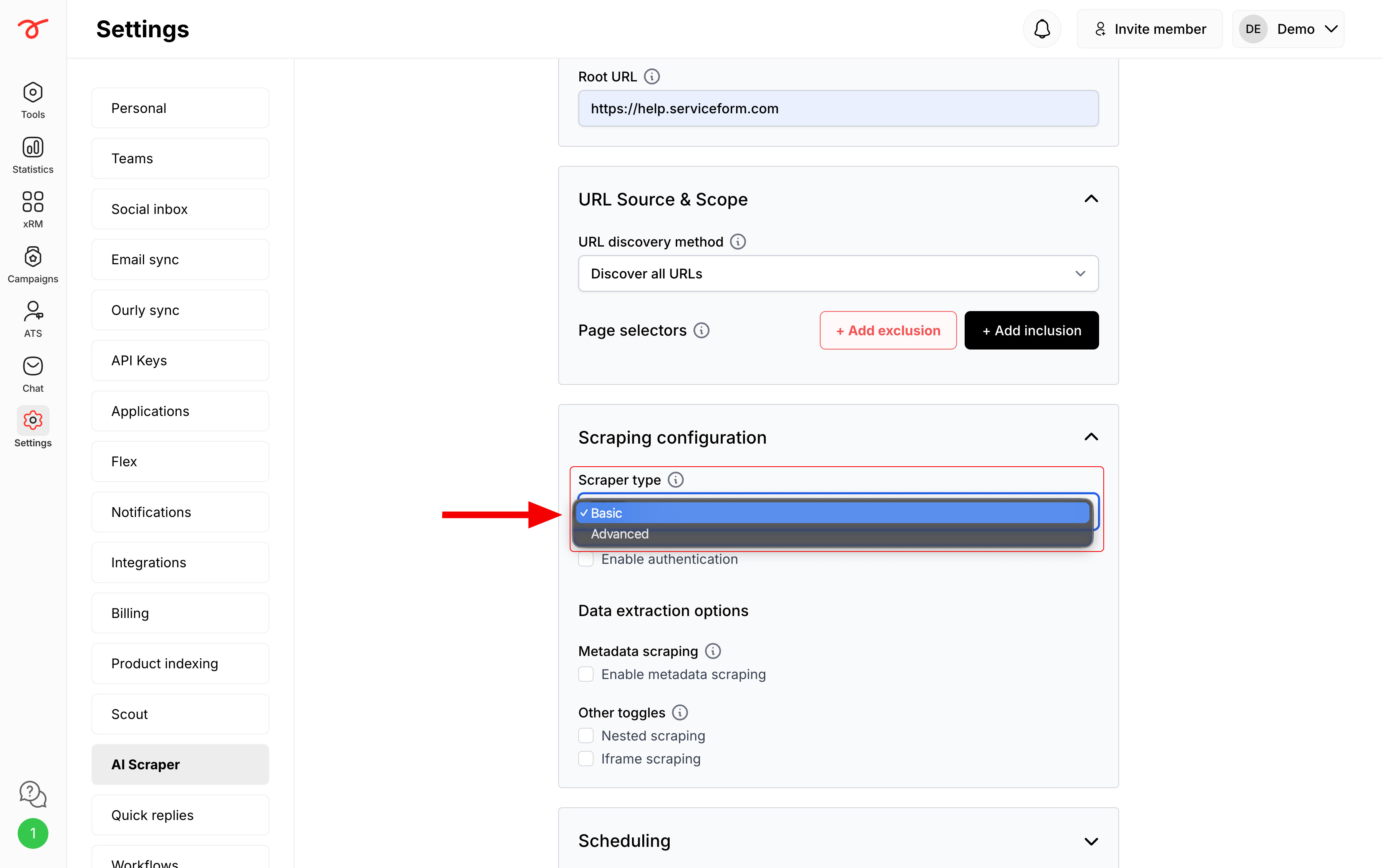1383x868 pixels.
Task: Click the Scraper type info icon
Action: tap(676, 479)
